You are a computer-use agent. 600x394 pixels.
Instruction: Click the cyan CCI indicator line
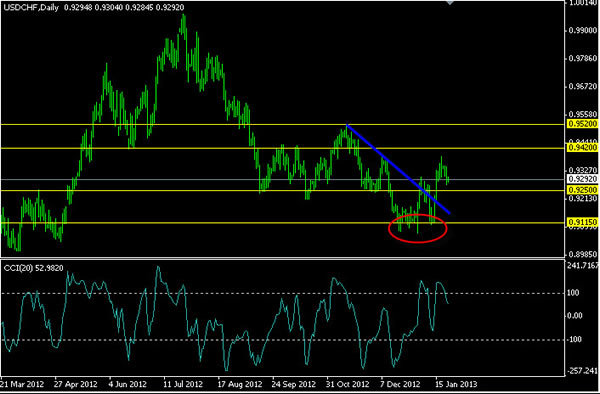click(x=226, y=319)
